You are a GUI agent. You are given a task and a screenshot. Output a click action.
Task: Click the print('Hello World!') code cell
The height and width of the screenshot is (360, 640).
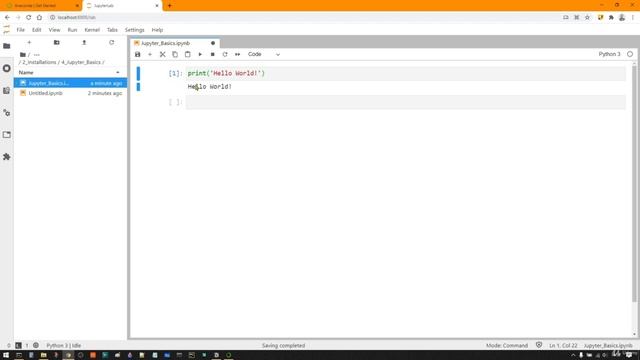point(405,73)
